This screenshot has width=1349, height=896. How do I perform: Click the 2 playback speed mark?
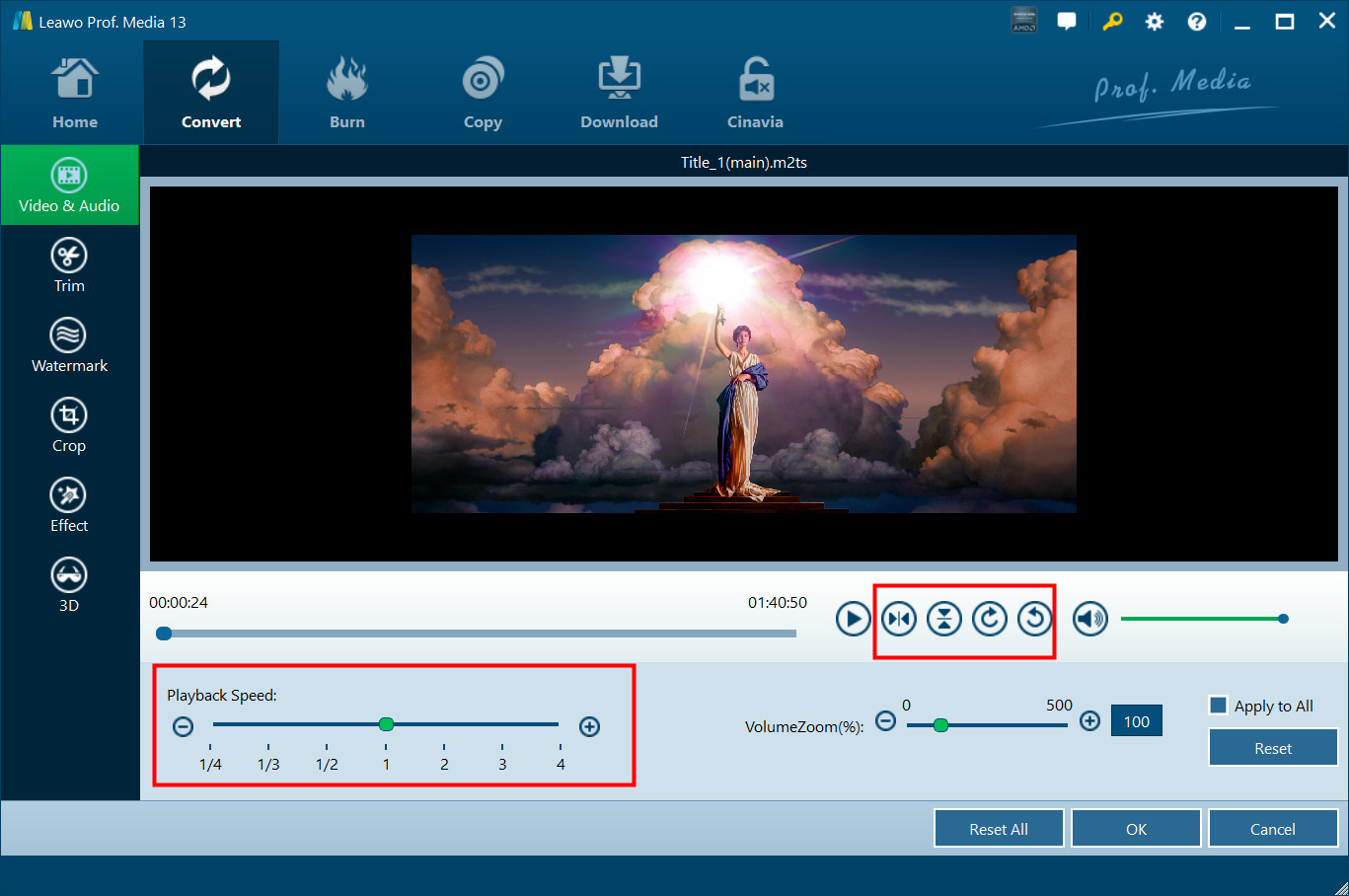pos(444,764)
